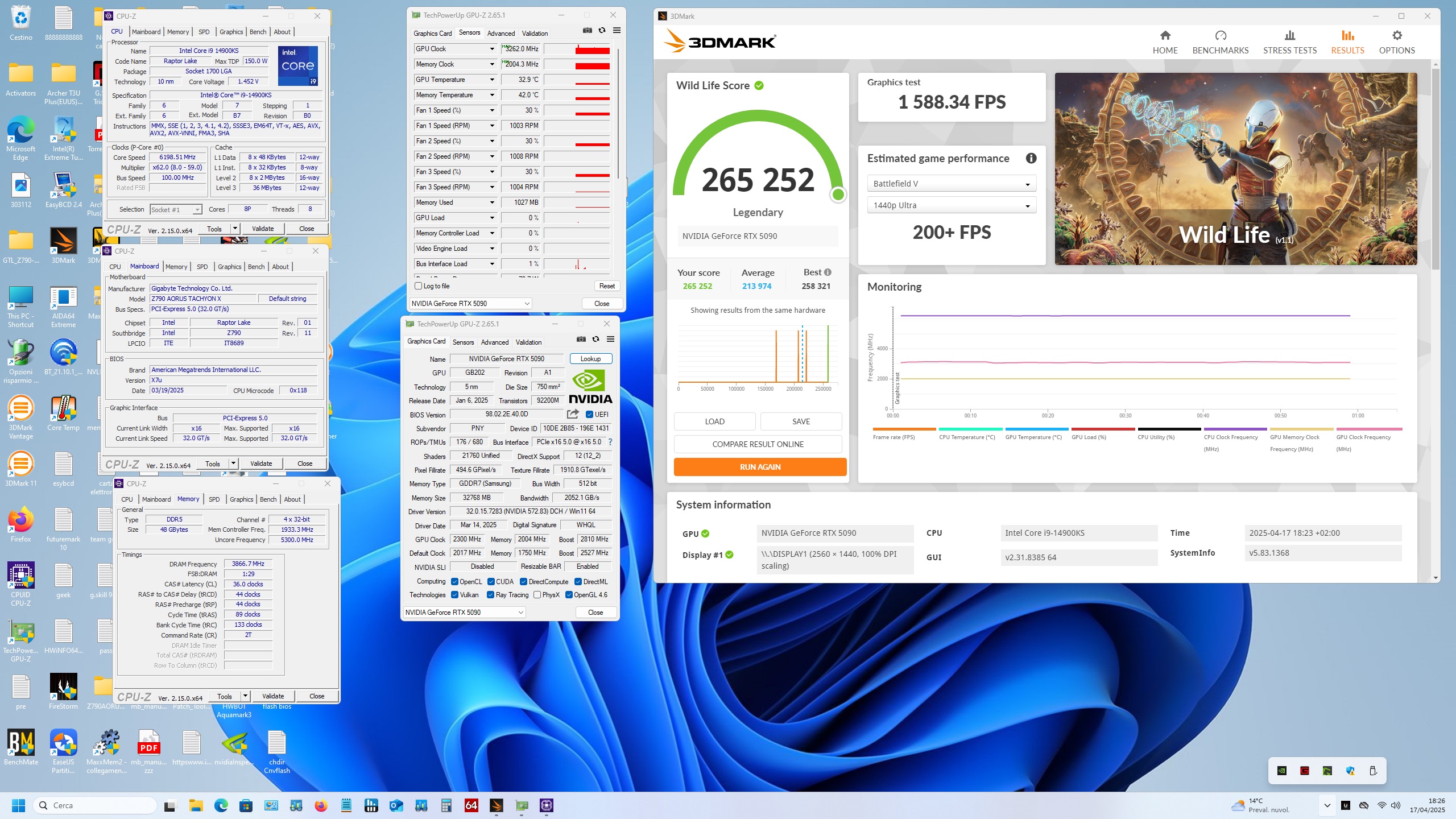Click the Cerca taskbar search field
The width and height of the screenshot is (1456, 819).
click(x=95, y=805)
